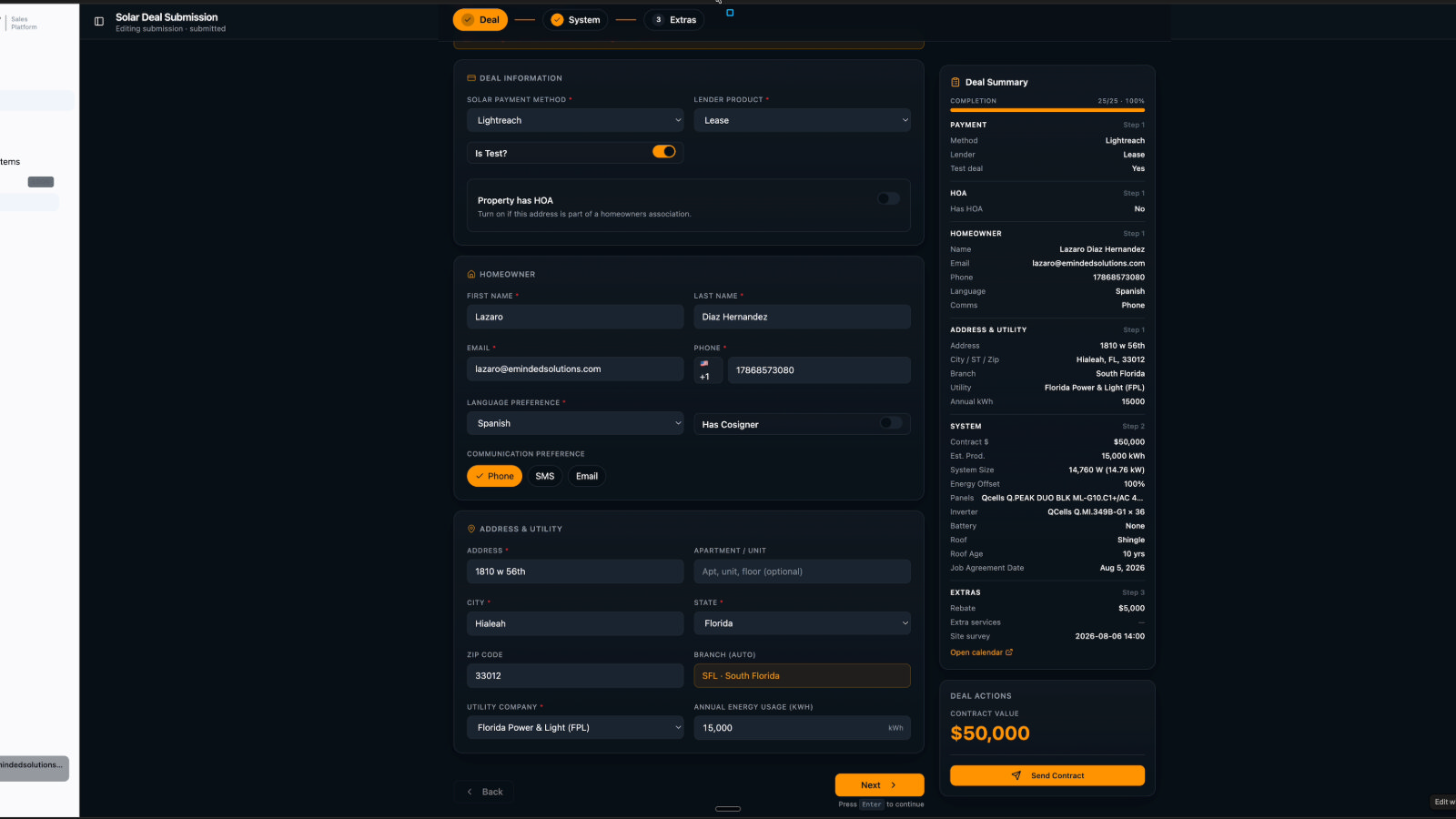Go to the Extras step tab

[x=674, y=20]
